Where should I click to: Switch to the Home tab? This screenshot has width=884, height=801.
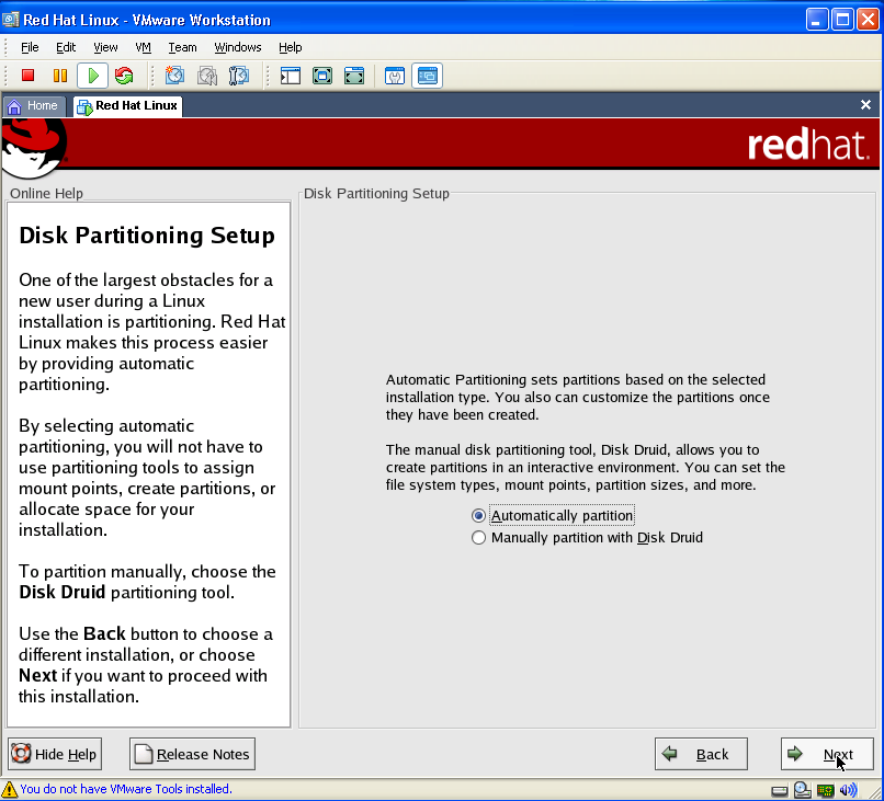[34, 106]
